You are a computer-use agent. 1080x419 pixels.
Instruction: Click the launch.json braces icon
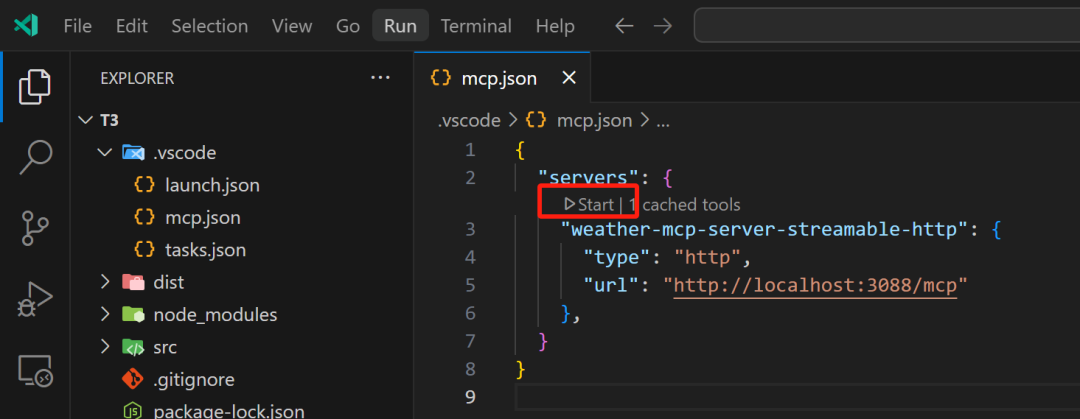pos(145,185)
